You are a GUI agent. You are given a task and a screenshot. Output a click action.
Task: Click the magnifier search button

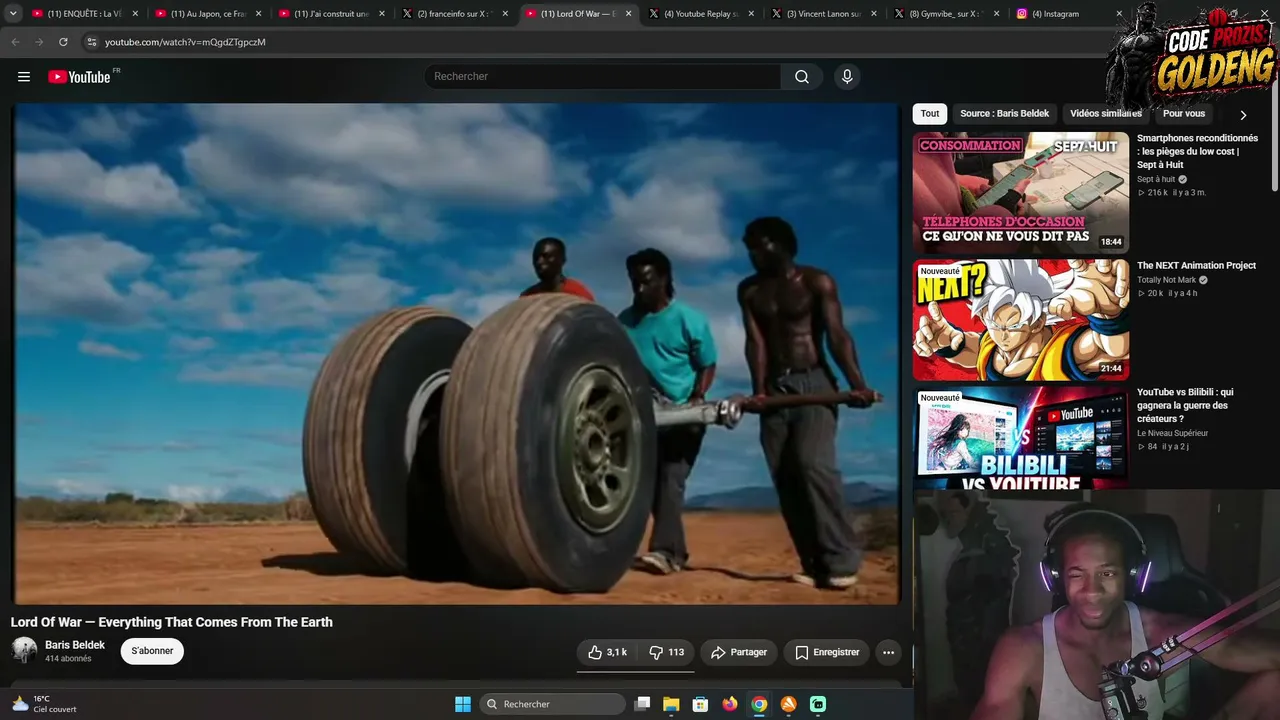[x=801, y=77]
